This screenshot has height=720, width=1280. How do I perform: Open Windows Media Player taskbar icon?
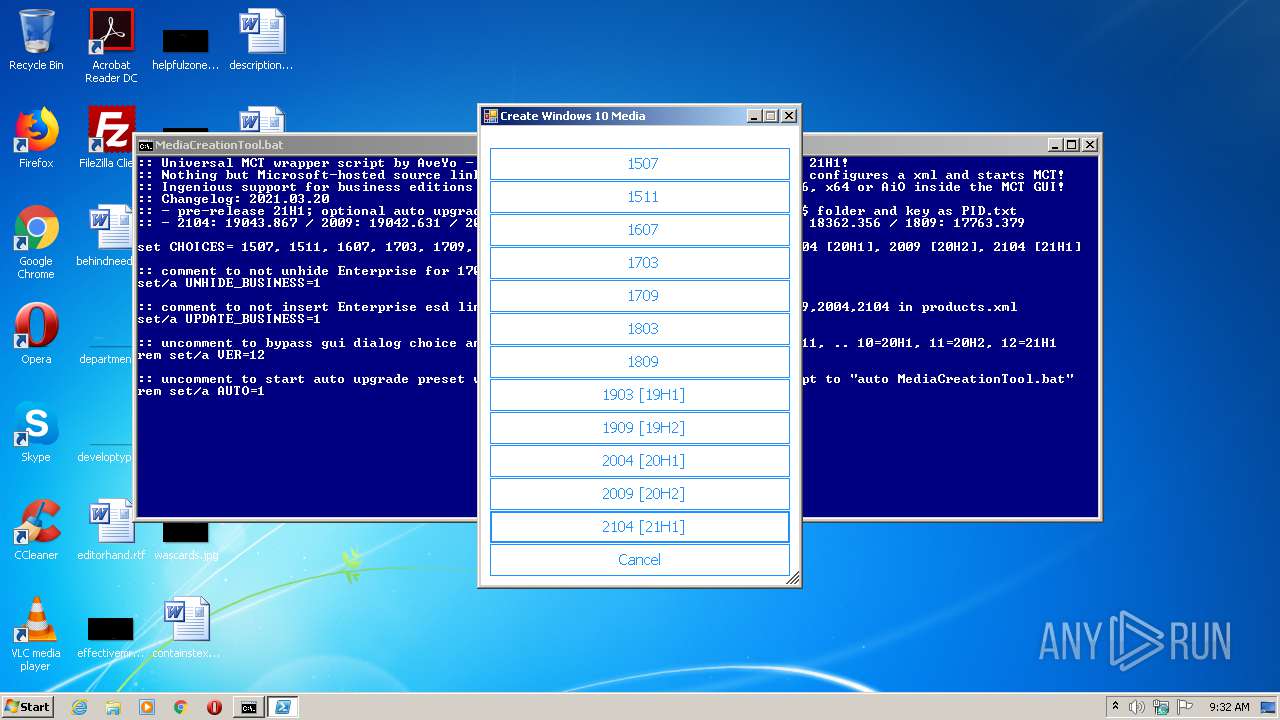pos(147,707)
